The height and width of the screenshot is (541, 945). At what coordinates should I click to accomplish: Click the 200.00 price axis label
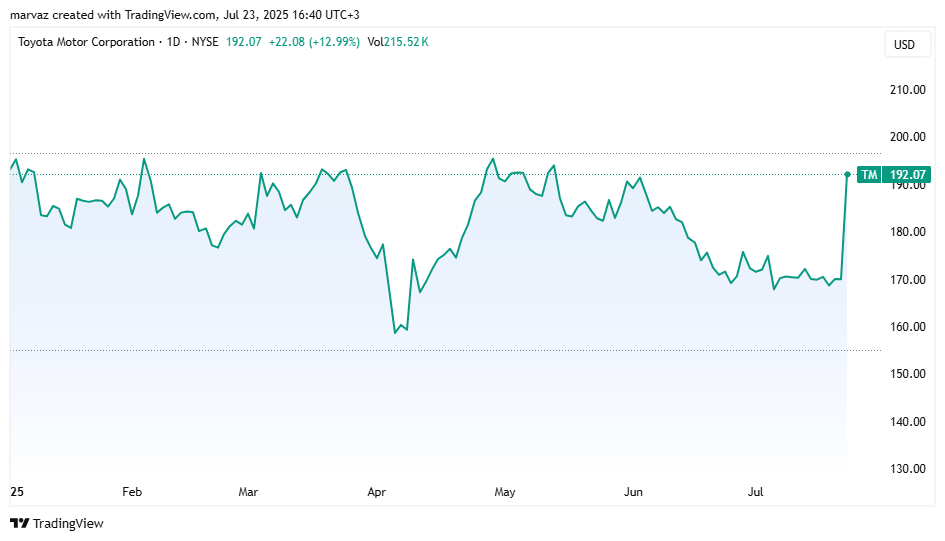point(908,137)
